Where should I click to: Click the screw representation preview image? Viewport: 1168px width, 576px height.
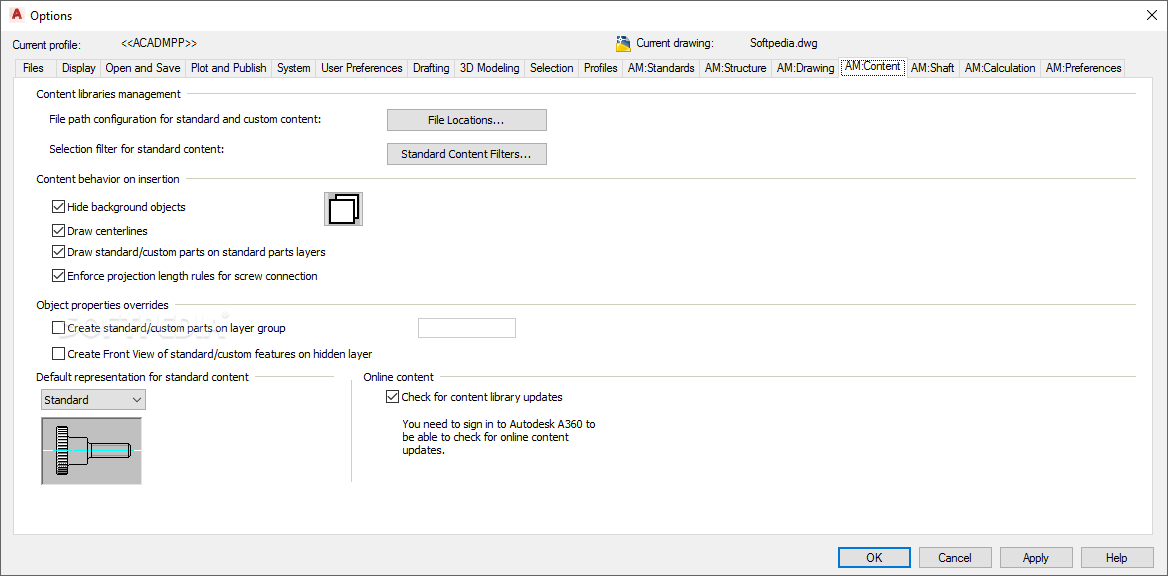click(92, 452)
